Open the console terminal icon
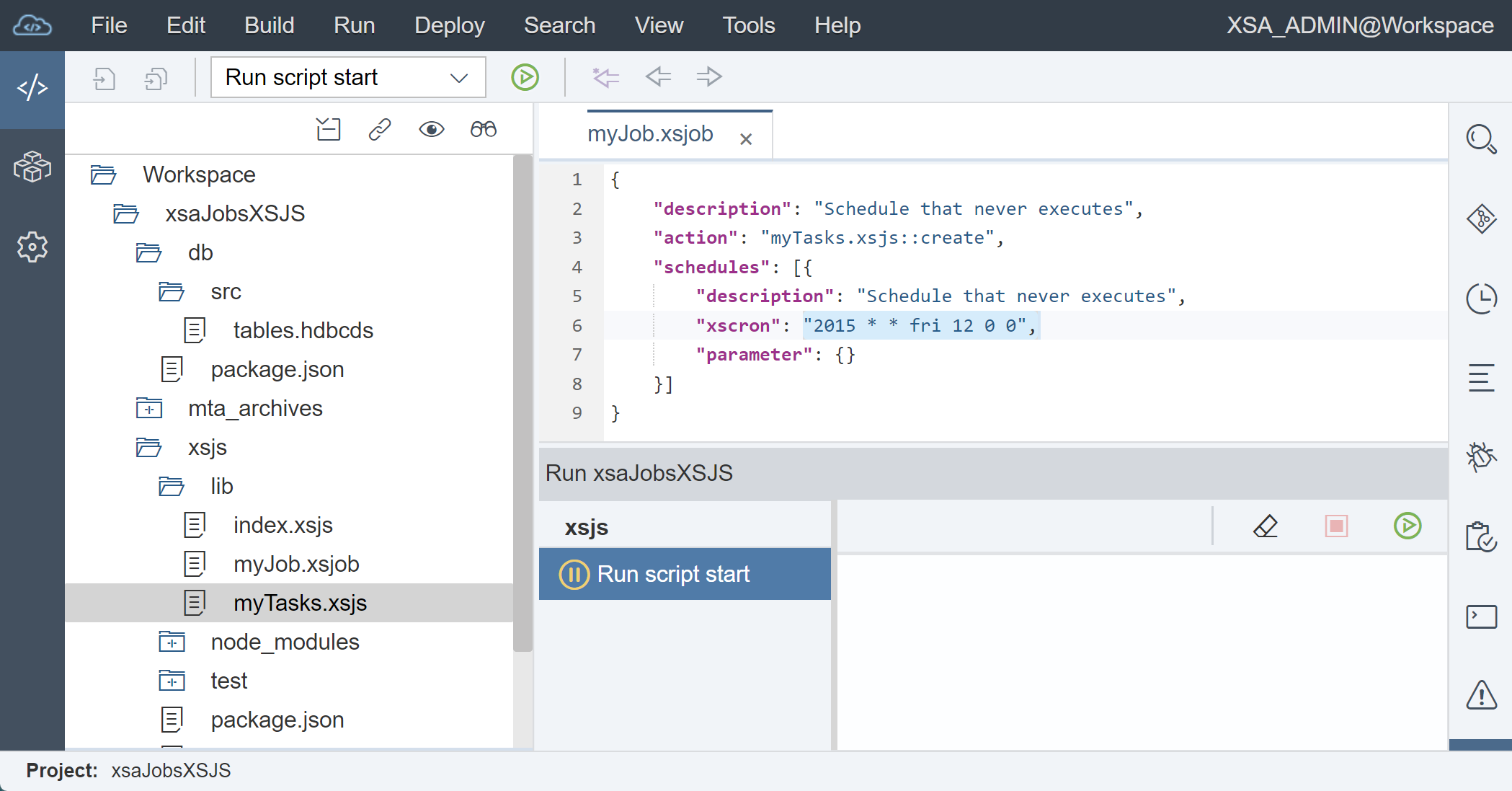The width and height of the screenshot is (1512, 791). click(1481, 617)
